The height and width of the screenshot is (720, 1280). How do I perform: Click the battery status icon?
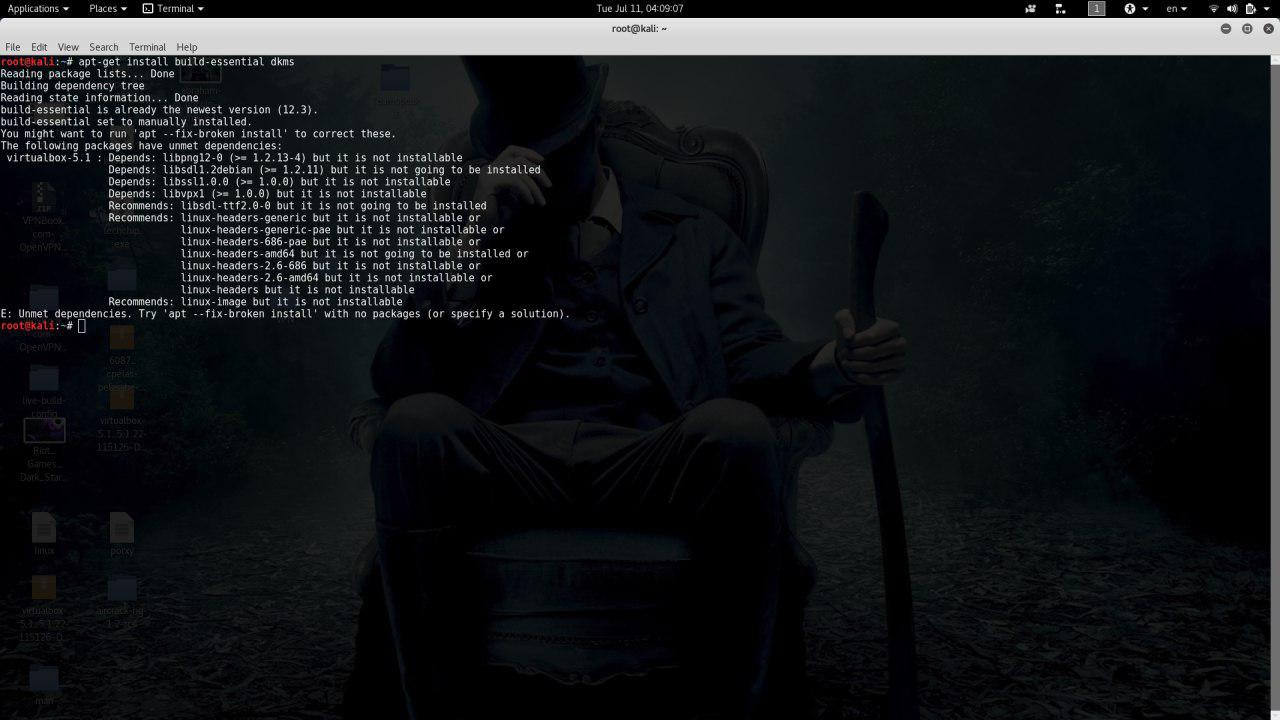coord(1249,9)
